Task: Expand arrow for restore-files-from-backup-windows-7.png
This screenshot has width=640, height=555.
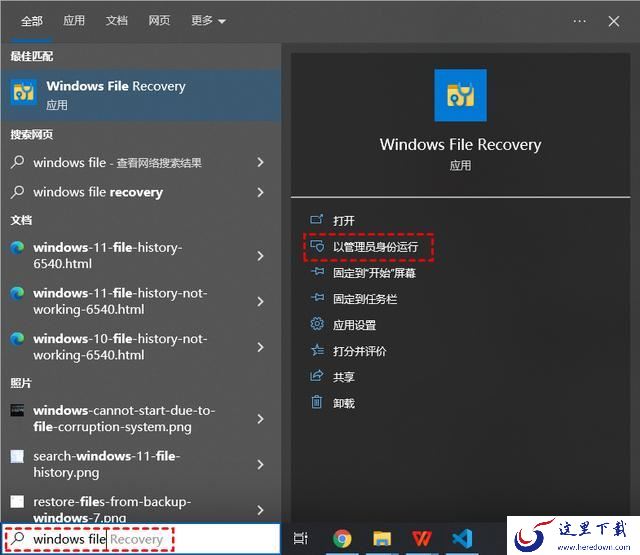Action: click(260, 510)
